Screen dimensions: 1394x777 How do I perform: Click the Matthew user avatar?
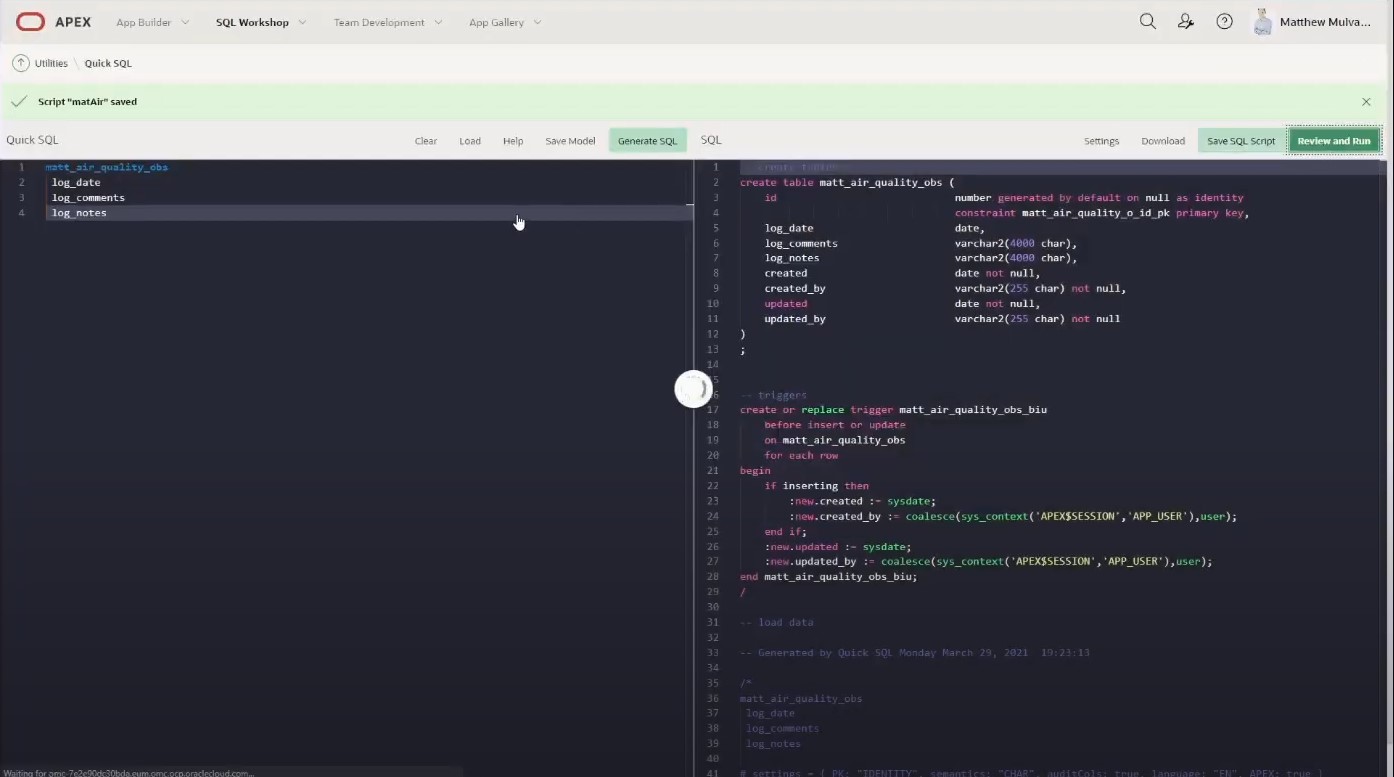tap(1263, 22)
